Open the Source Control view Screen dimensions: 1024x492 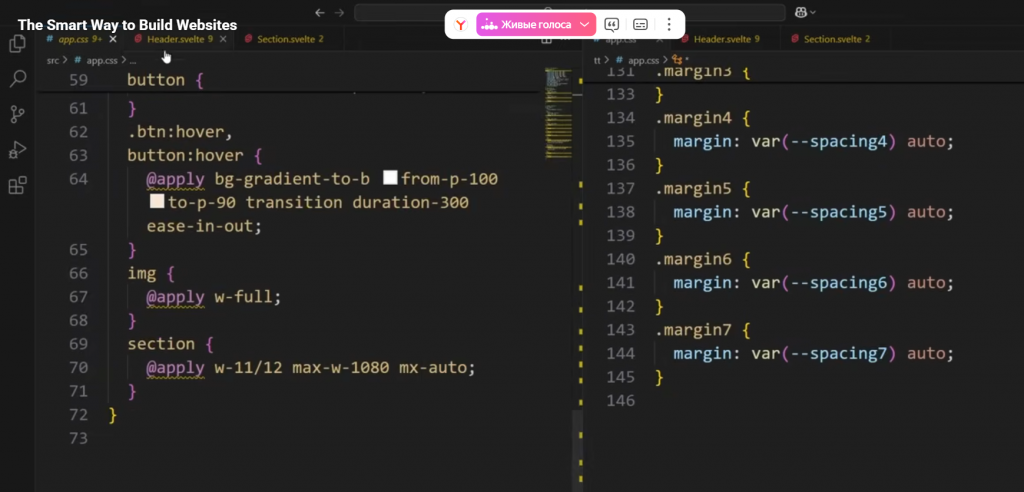(x=17, y=114)
